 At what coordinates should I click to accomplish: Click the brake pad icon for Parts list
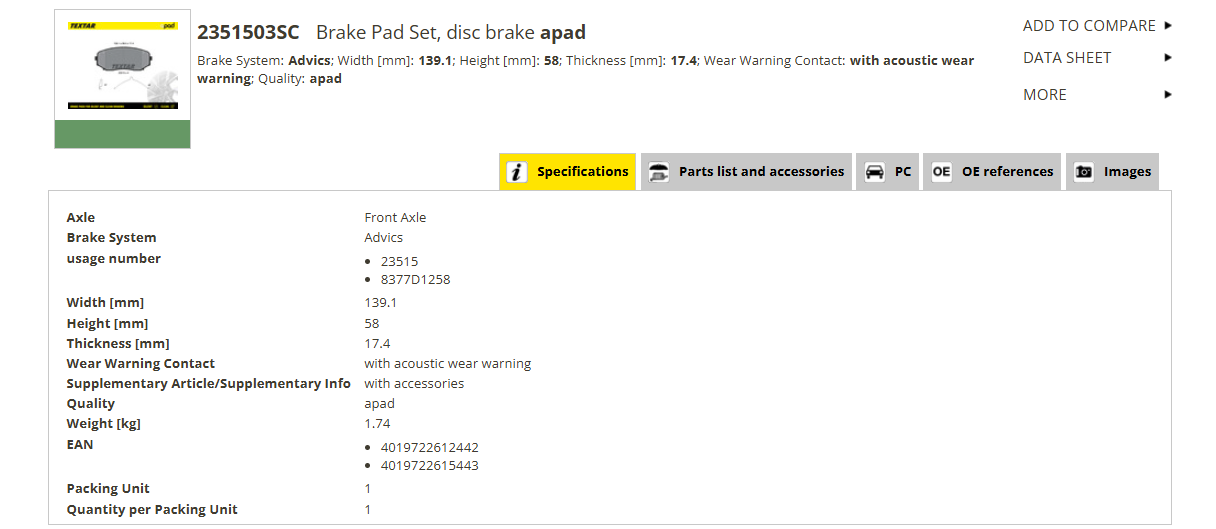click(x=659, y=172)
